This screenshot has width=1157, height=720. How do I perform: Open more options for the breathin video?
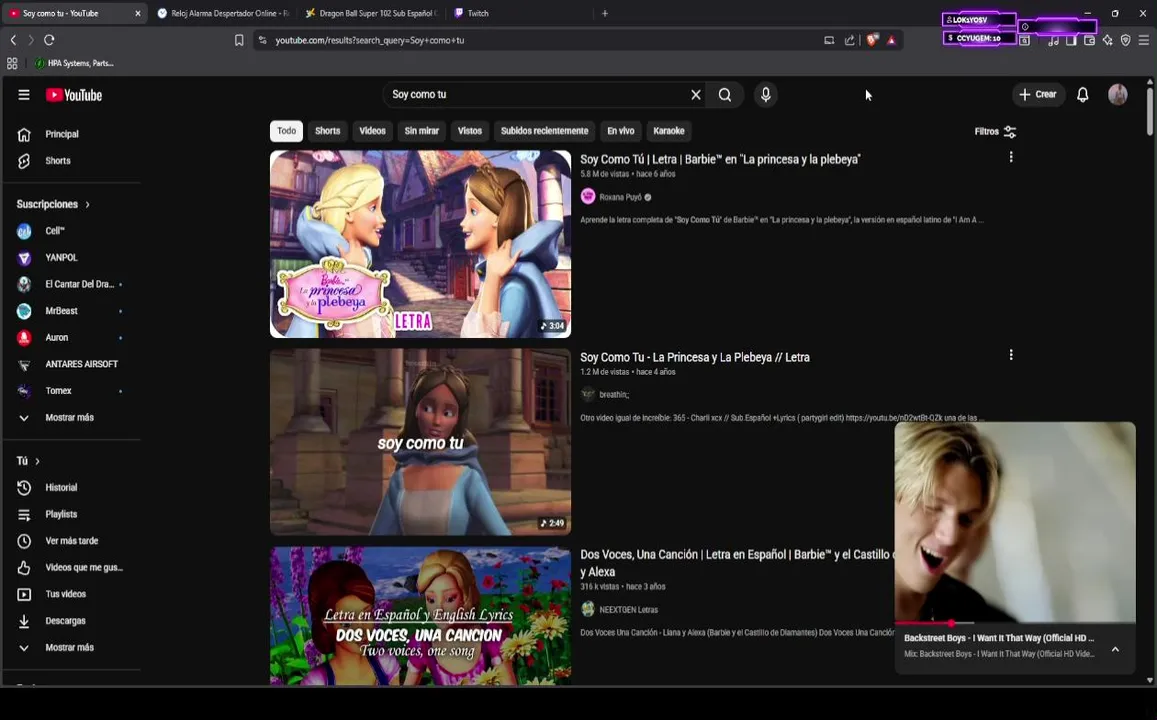click(1011, 355)
